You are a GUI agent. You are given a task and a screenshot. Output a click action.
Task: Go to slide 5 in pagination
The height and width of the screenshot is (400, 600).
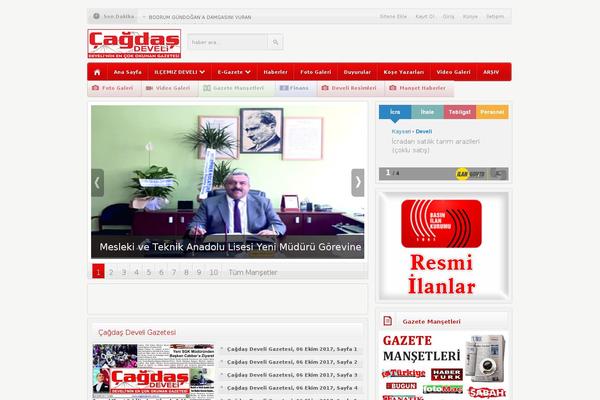(149, 272)
